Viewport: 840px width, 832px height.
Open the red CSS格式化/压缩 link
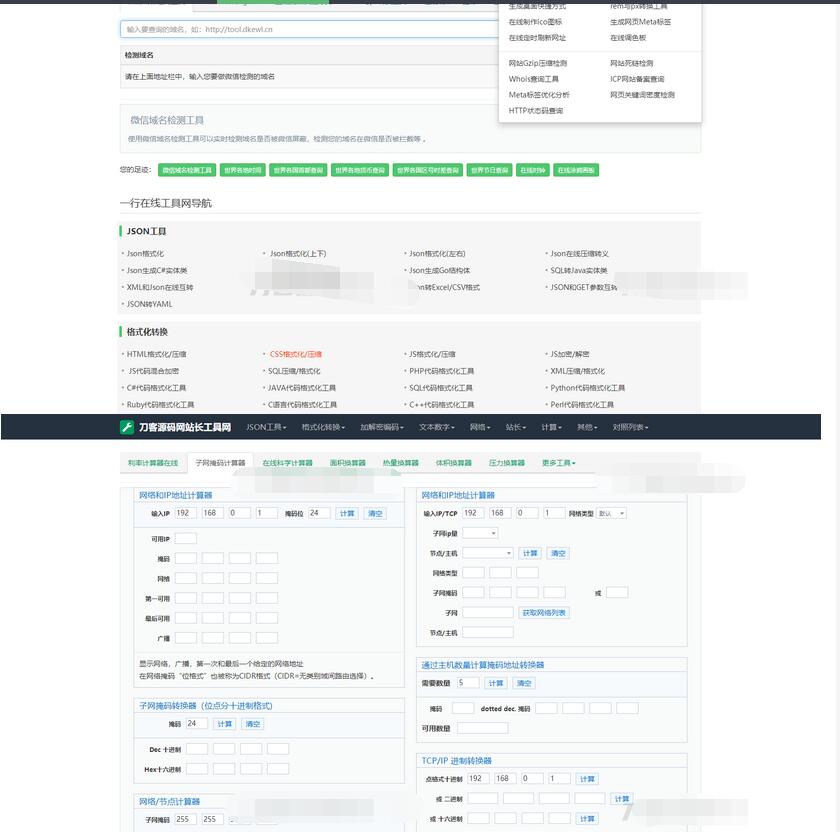pyautogui.click(x=296, y=354)
